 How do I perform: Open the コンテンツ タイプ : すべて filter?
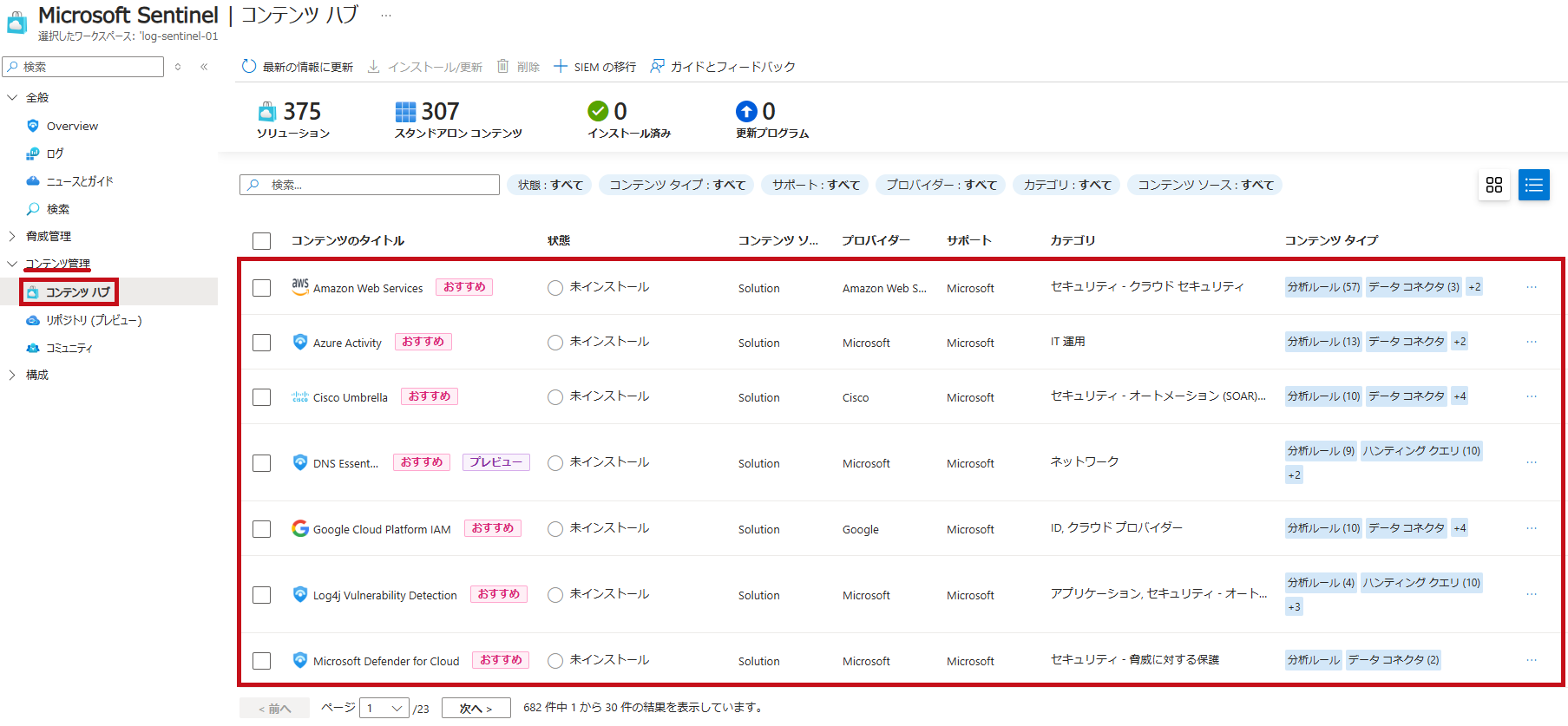677,185
